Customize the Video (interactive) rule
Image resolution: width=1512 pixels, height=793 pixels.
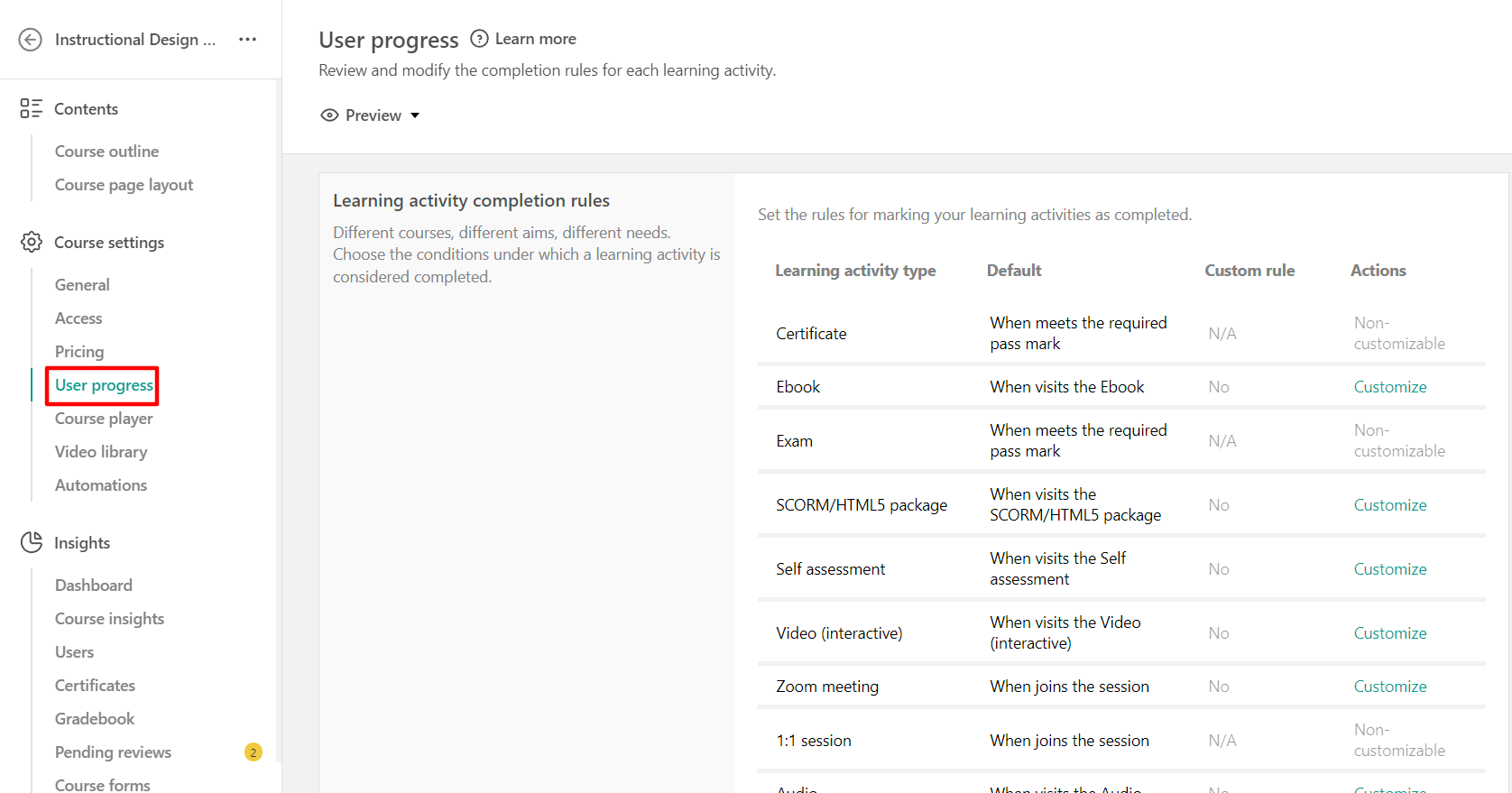[x=1390, y=633]
